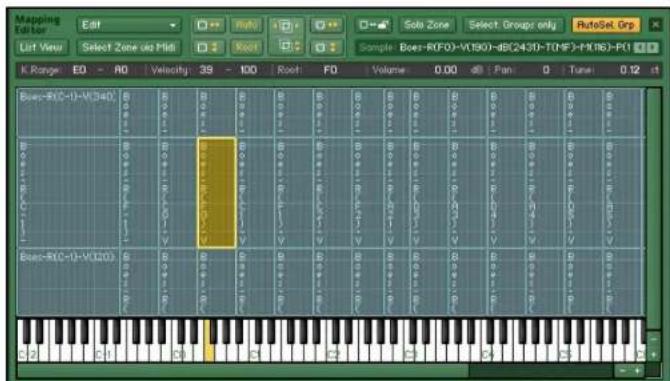The width and height of the screenshot is (670, 381).
Task: Click the previous sample arrow
Action: (x=640, y=47)
